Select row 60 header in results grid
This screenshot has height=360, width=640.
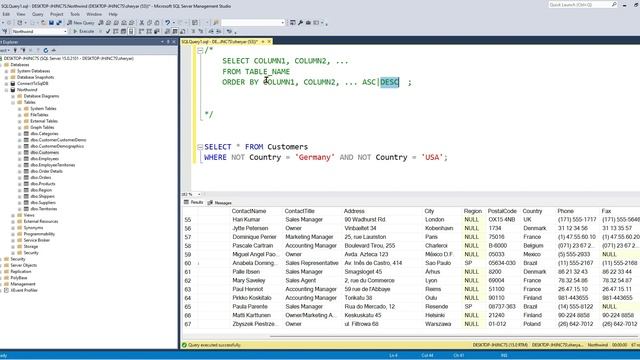188,263
